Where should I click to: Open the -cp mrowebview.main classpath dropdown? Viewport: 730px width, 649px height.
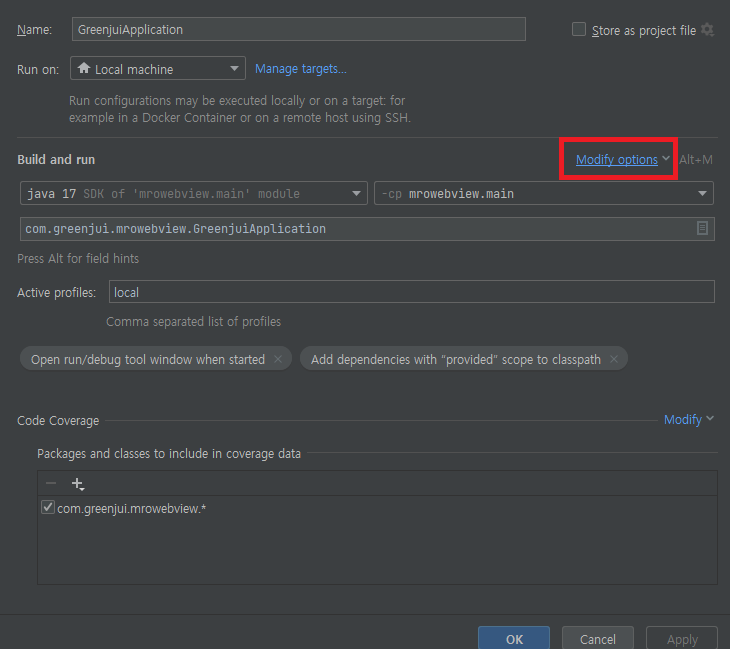543,193
